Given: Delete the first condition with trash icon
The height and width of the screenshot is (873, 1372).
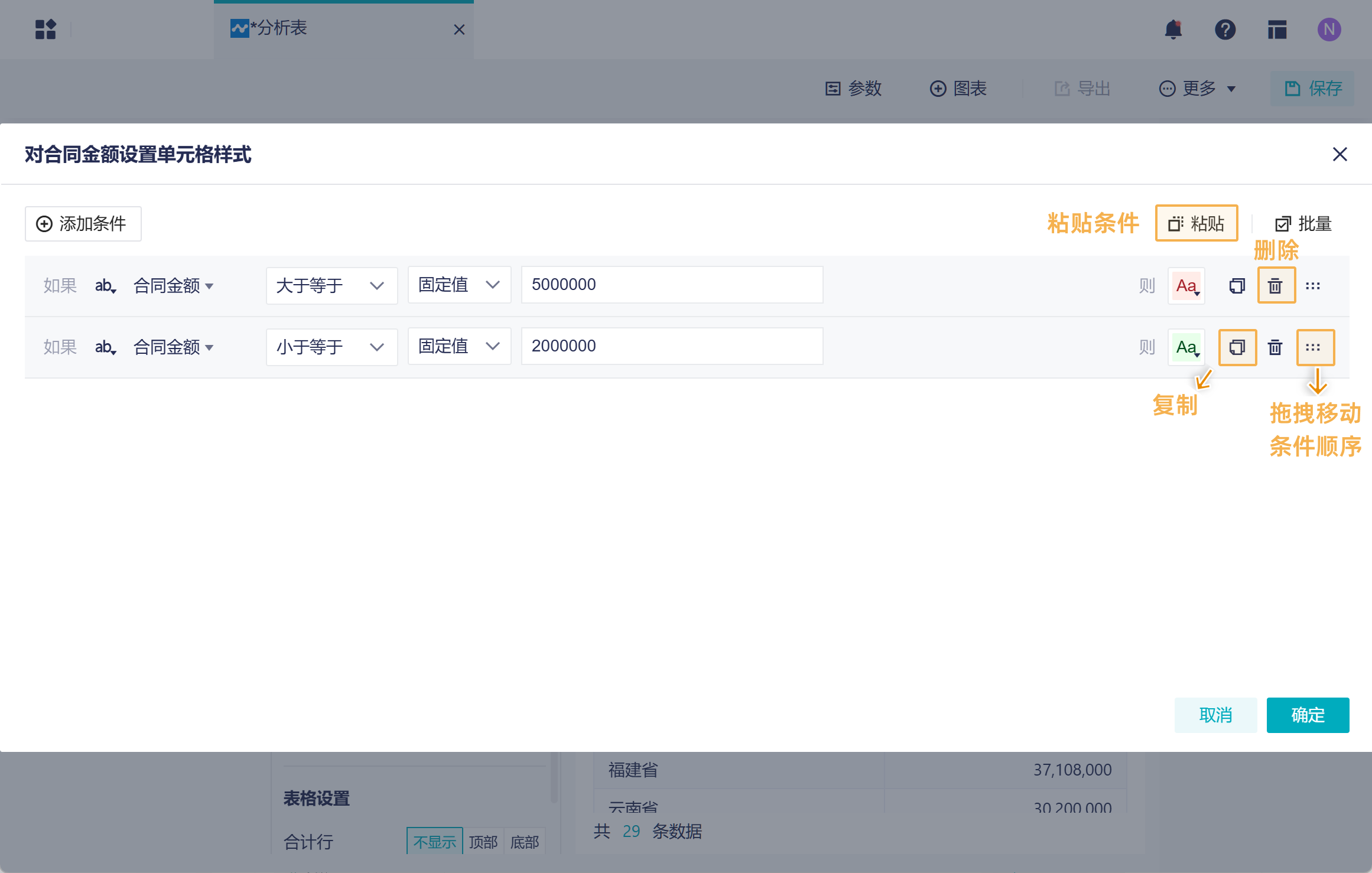Looking at the screenshot, I should tap(1276, 286).
